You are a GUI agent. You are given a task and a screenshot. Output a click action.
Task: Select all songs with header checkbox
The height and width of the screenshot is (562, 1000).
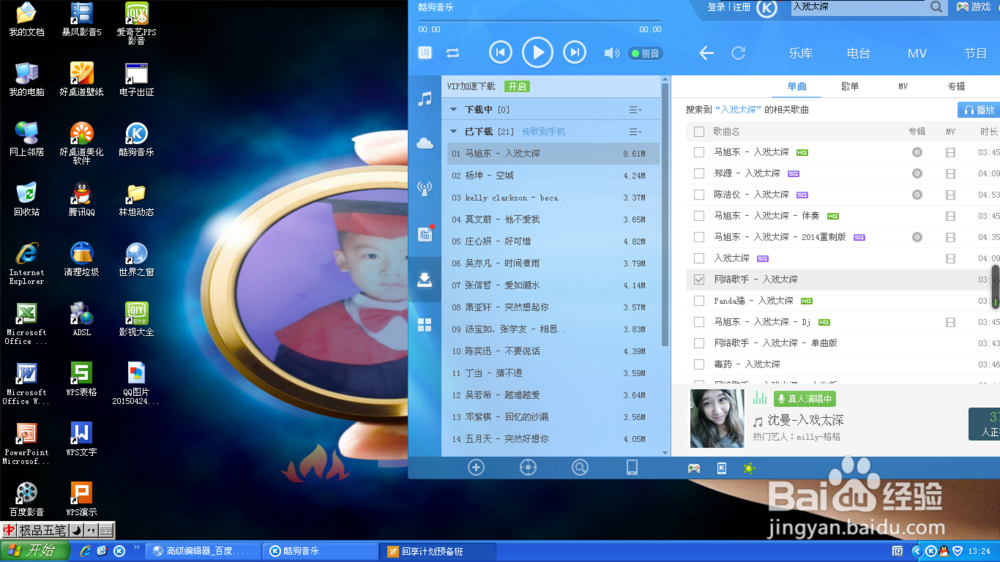(699, 131)
